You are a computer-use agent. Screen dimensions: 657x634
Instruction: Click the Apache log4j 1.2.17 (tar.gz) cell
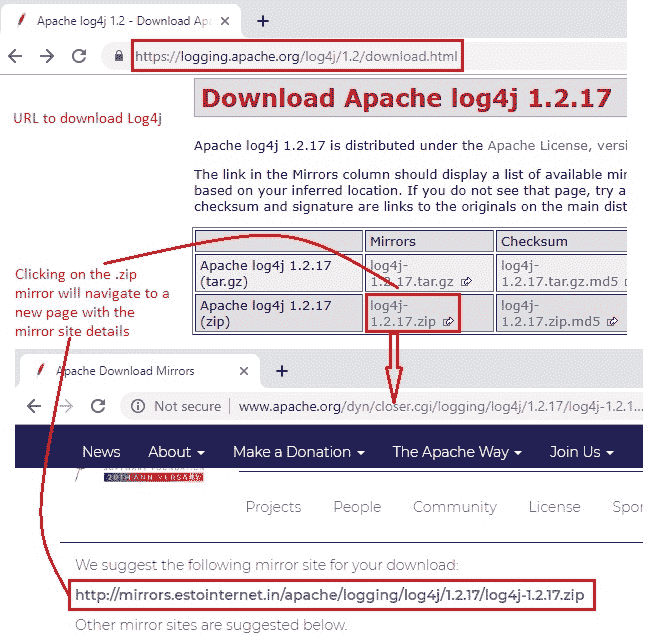pyautogui.click(x=279, y=273)
